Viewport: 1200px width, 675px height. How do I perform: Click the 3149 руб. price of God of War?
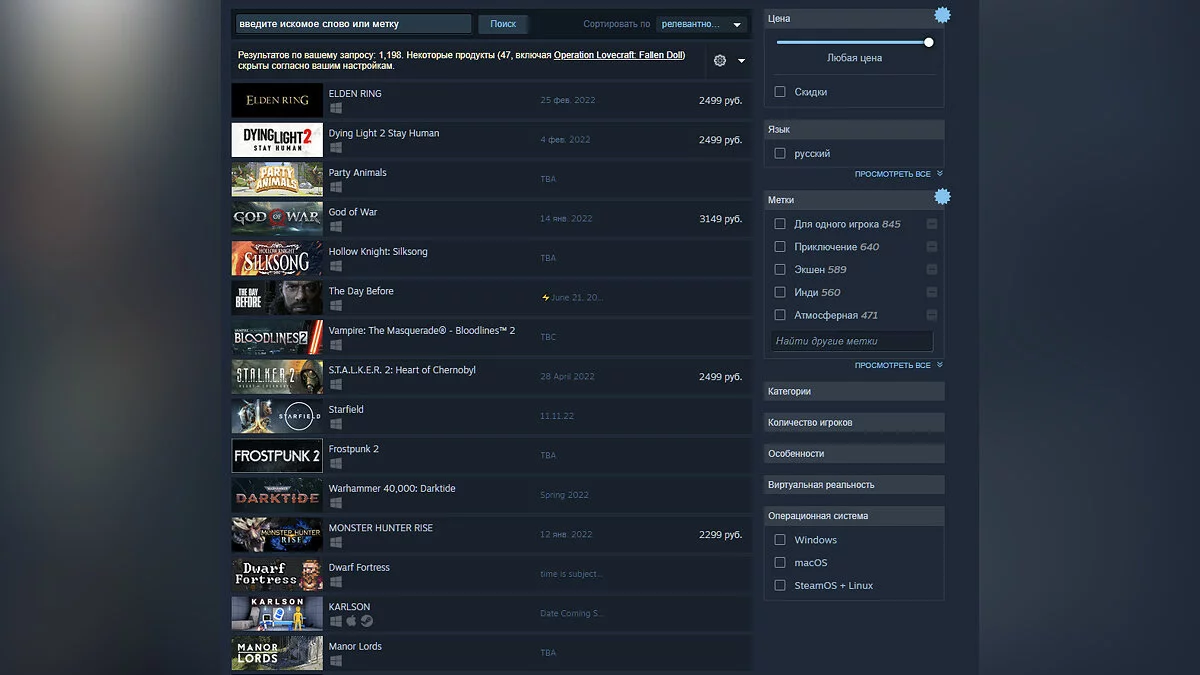click(x=720, y=219)
